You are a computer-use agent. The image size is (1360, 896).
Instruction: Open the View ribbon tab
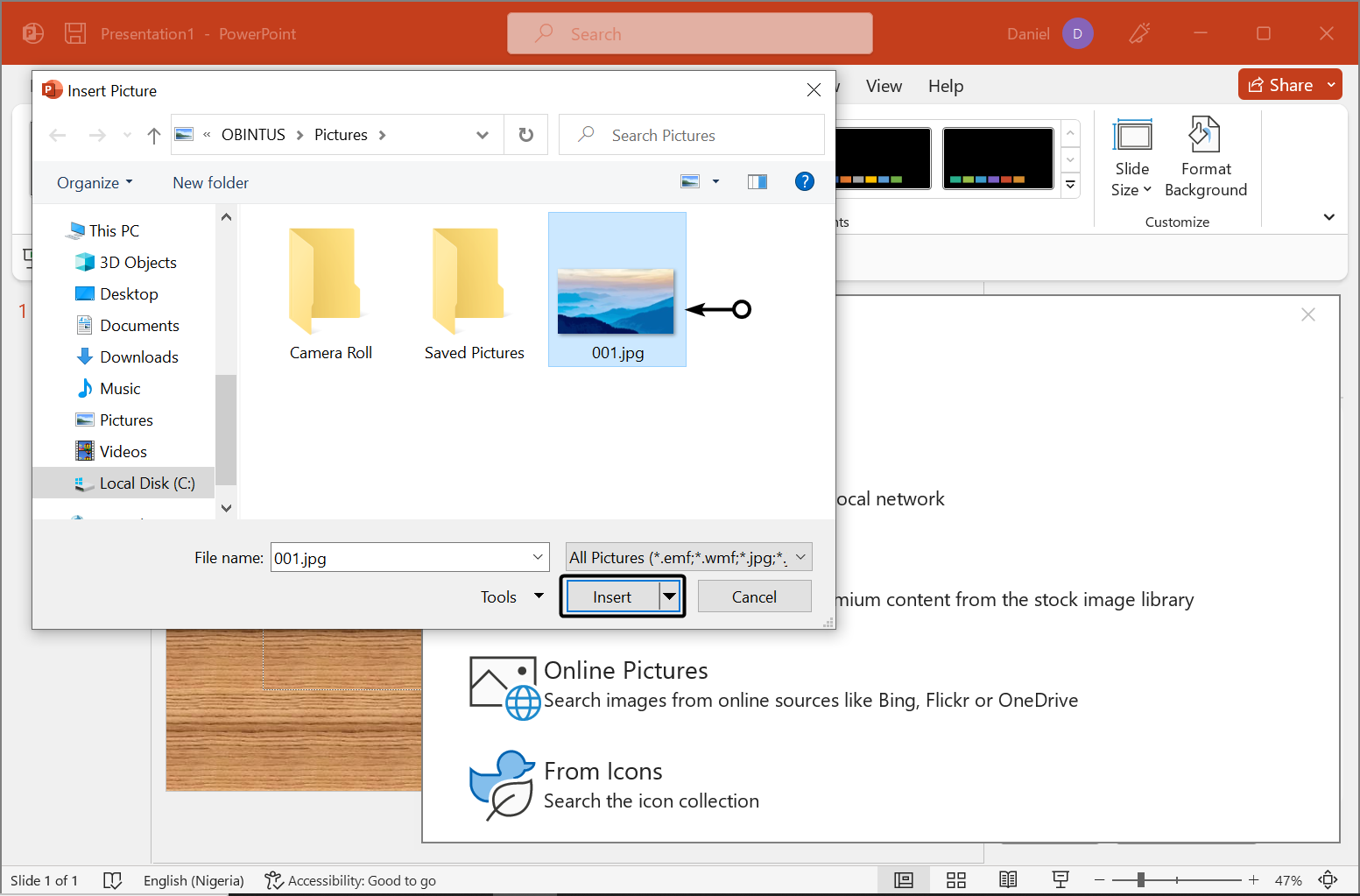pyautogui.click(x=884, y=86)
